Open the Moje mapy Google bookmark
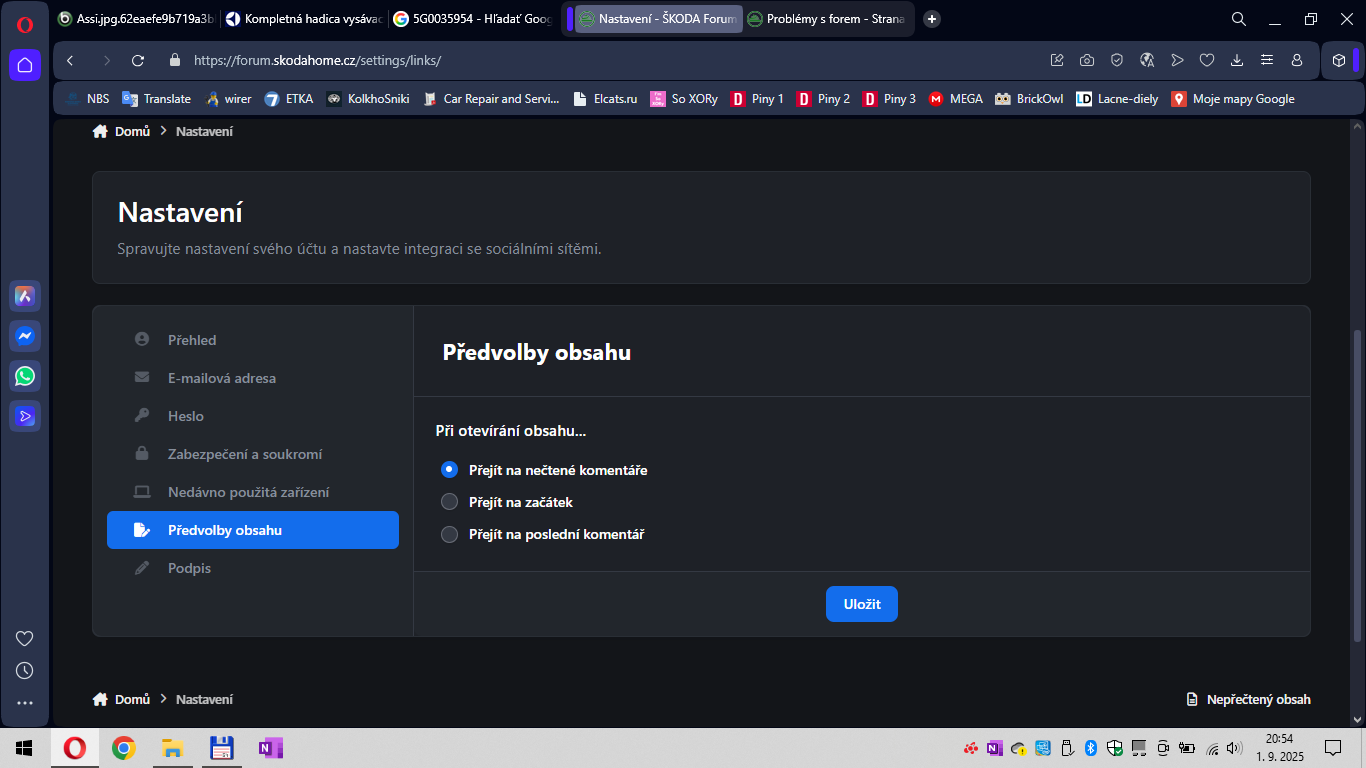1366x768 pixels. tap(1233, 99)
